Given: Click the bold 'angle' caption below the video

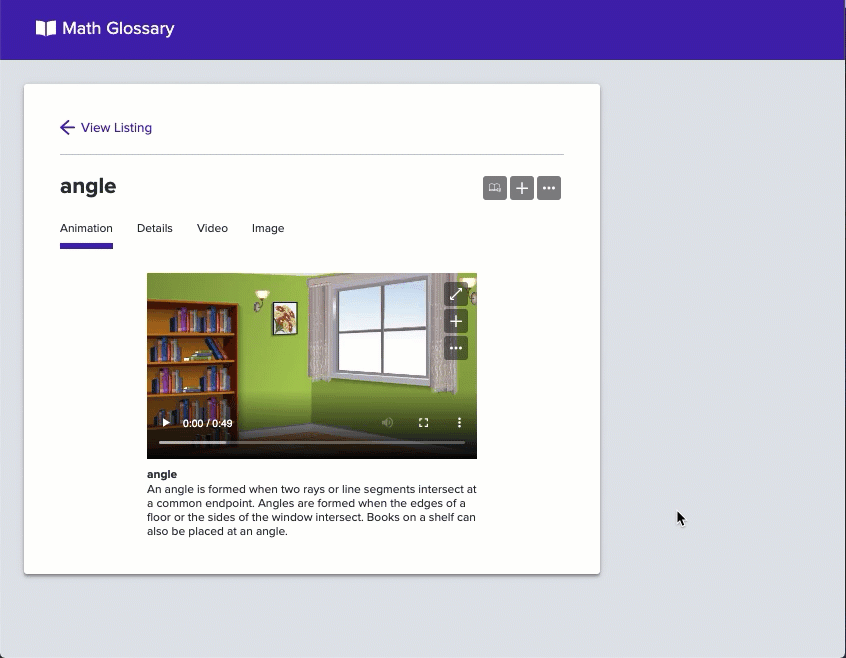Looking at the screenshot, I should point(162,474).
